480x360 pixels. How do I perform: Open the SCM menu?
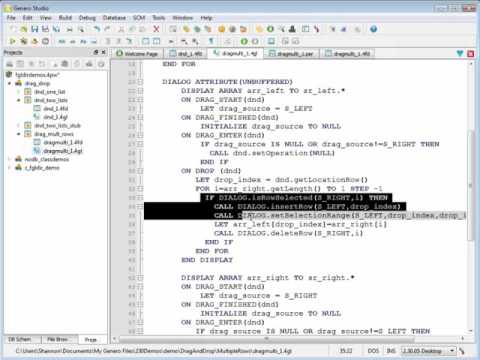point(139,18)
